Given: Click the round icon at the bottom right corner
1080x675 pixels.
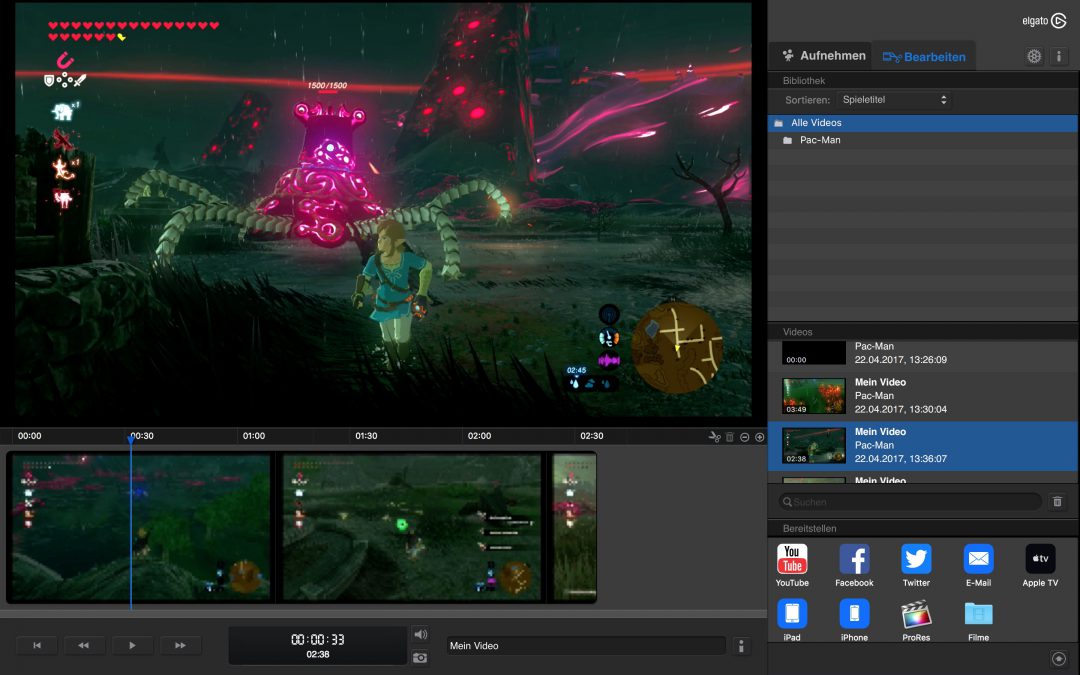Looking at the screenshot, I should (x=1059, y=658).
